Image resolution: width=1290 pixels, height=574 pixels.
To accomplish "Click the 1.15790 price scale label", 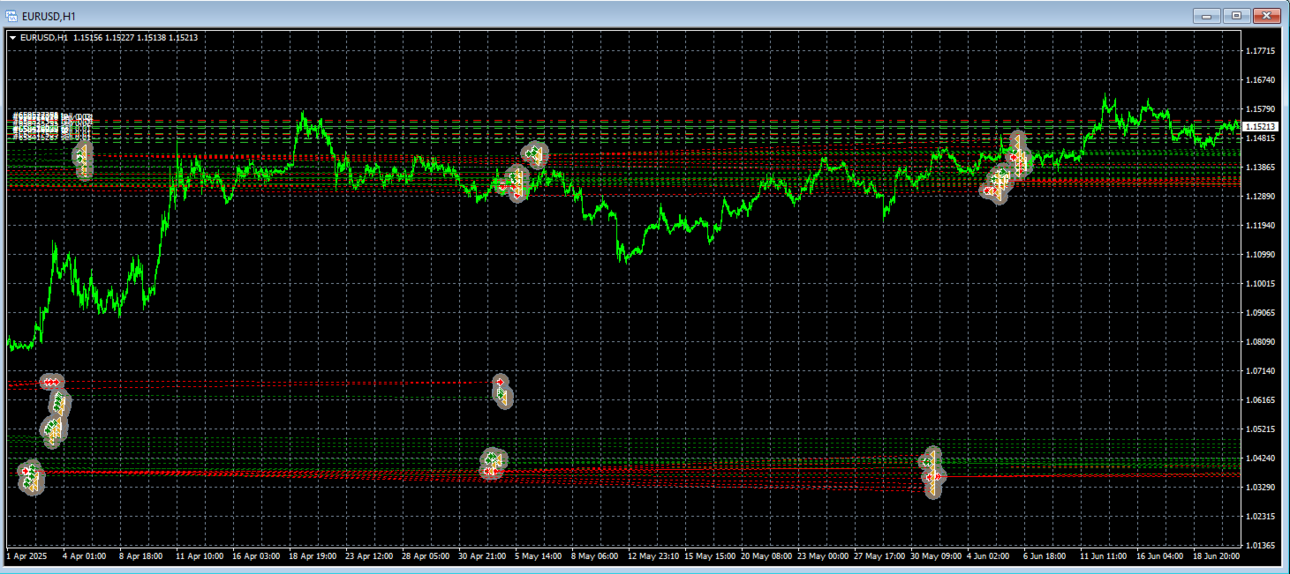I will 1262,109.
